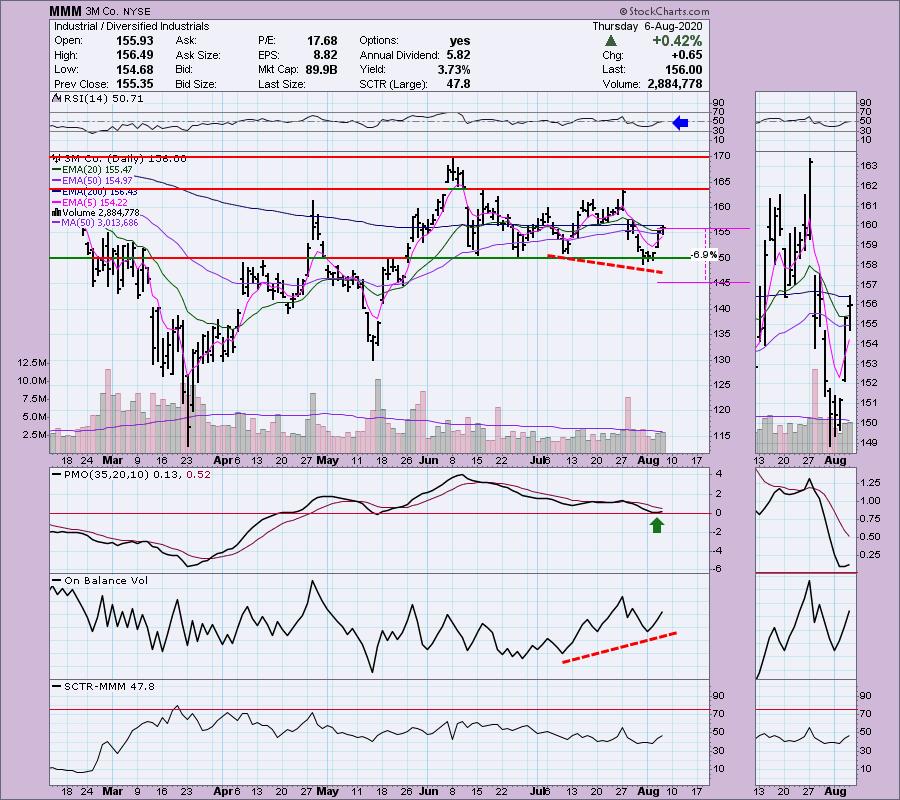The image size is (900, 800).
Task: Click the Options value 'yes'
Action: (460, 41)
